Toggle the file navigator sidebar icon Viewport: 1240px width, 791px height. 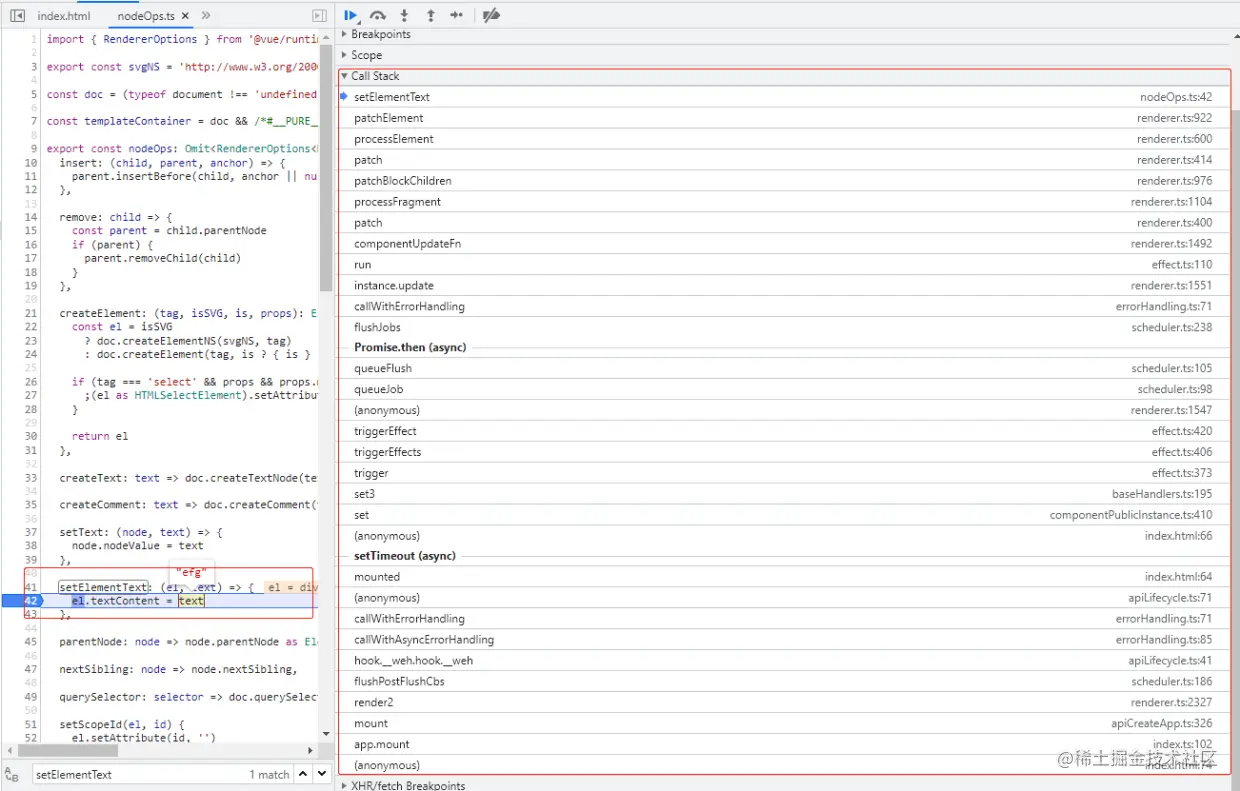18,16
